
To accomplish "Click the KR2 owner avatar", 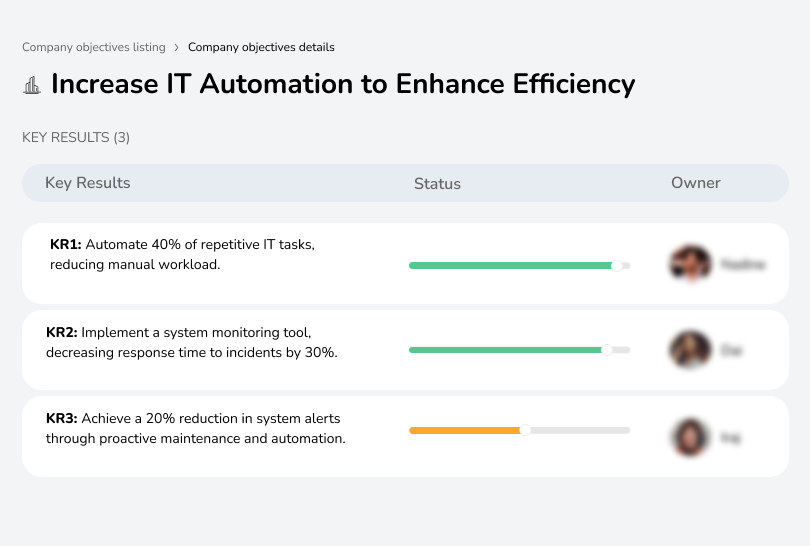I will click(x=690, y=350).
